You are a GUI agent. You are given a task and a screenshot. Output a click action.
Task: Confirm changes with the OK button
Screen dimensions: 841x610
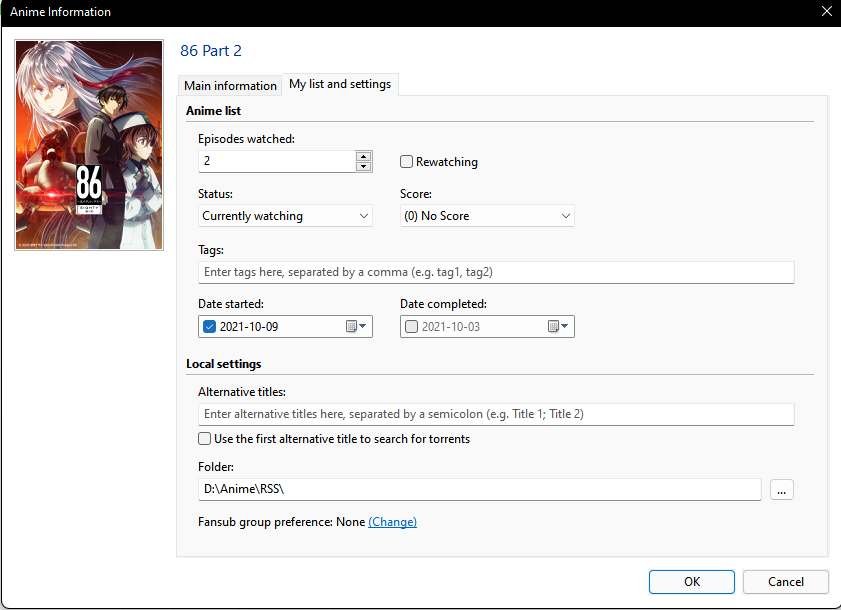691,581
